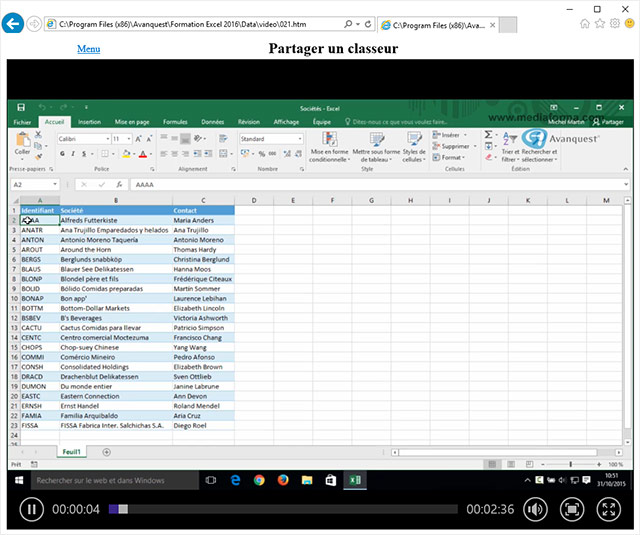Screen dimensions: 640x535
Task: Click the video progress bar
Action: [x=283, y=509]
